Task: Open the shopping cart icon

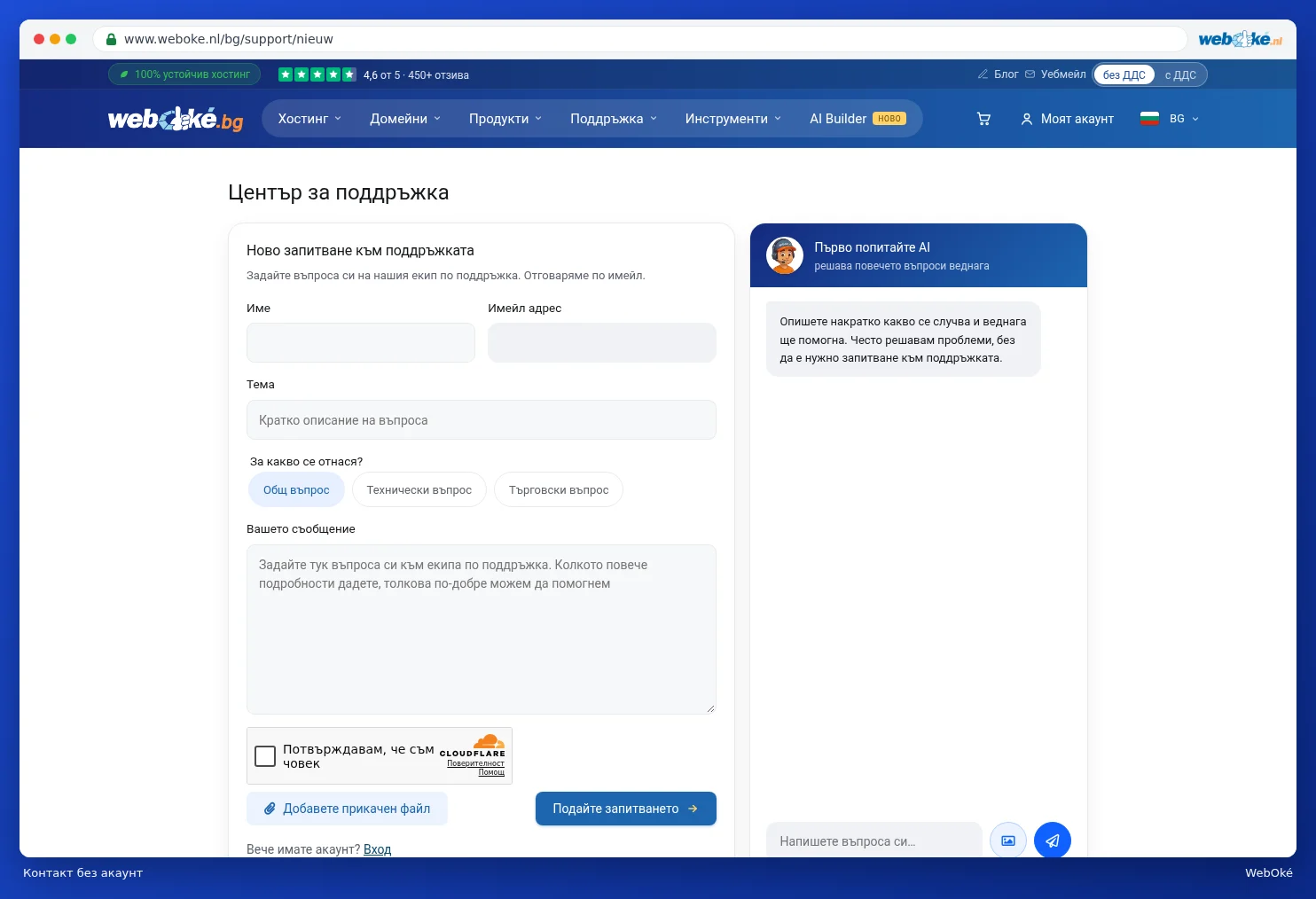Action: (983, 119)
